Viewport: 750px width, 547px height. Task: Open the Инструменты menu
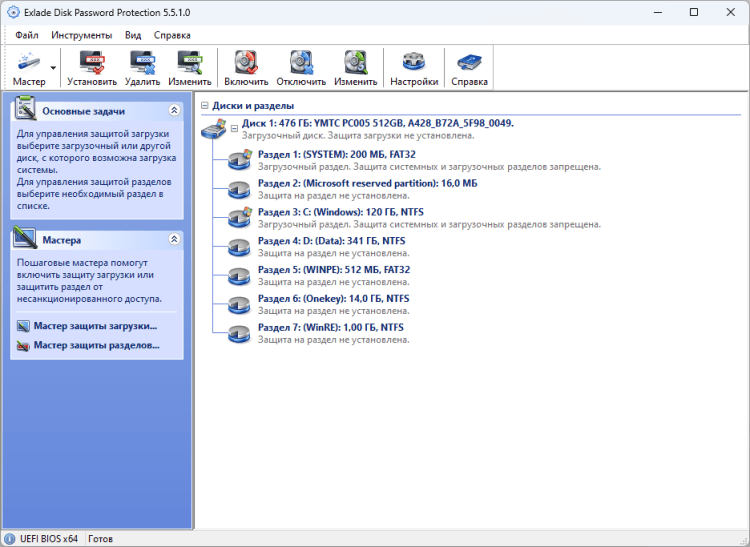pyautogui.click(x=82, y=35)
